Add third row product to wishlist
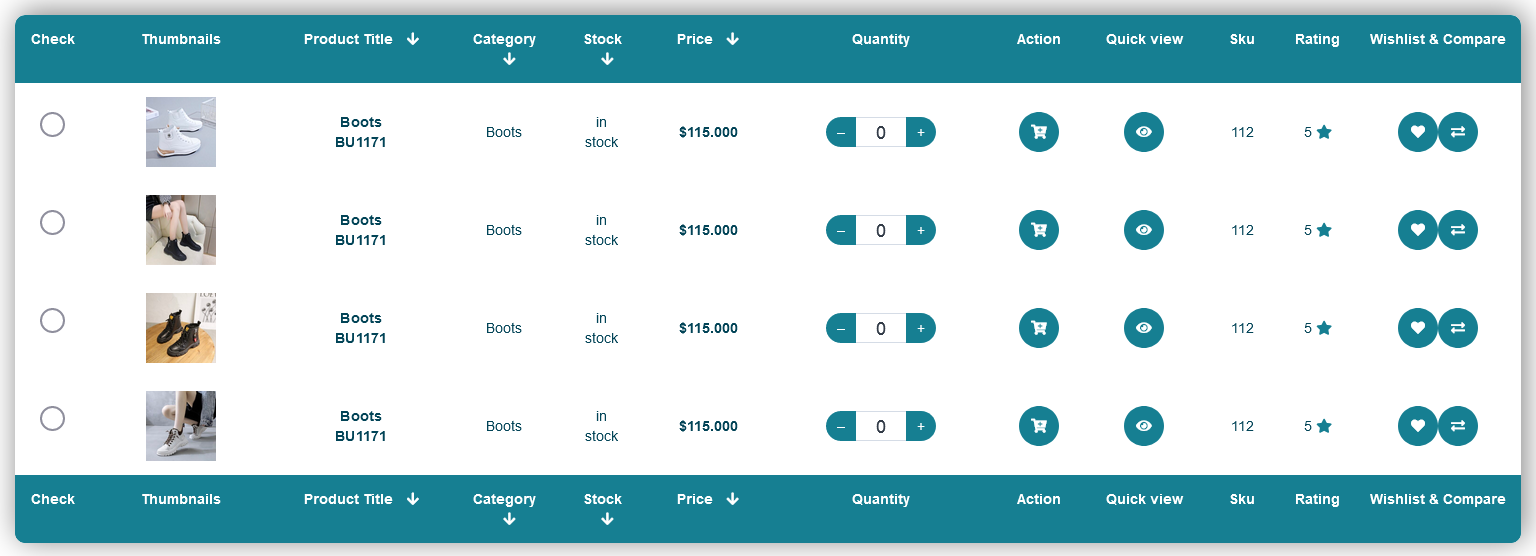 1417,328
